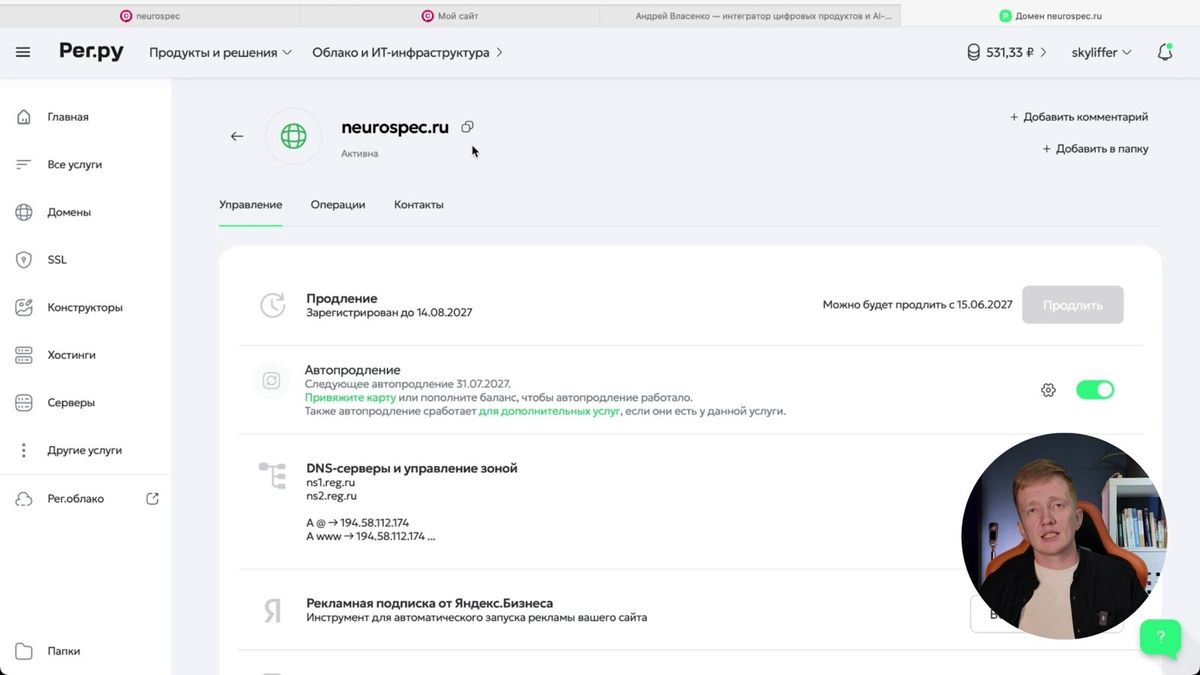Click the ns2.reg.ru server text

[x=331, y=496]
